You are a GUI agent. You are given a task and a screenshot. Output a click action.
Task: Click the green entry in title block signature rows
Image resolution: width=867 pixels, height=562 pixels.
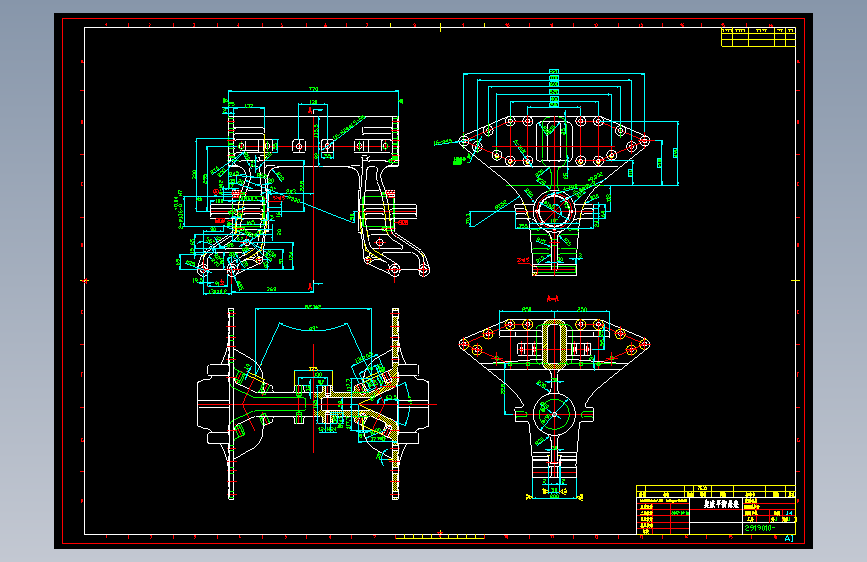point(680,513)
